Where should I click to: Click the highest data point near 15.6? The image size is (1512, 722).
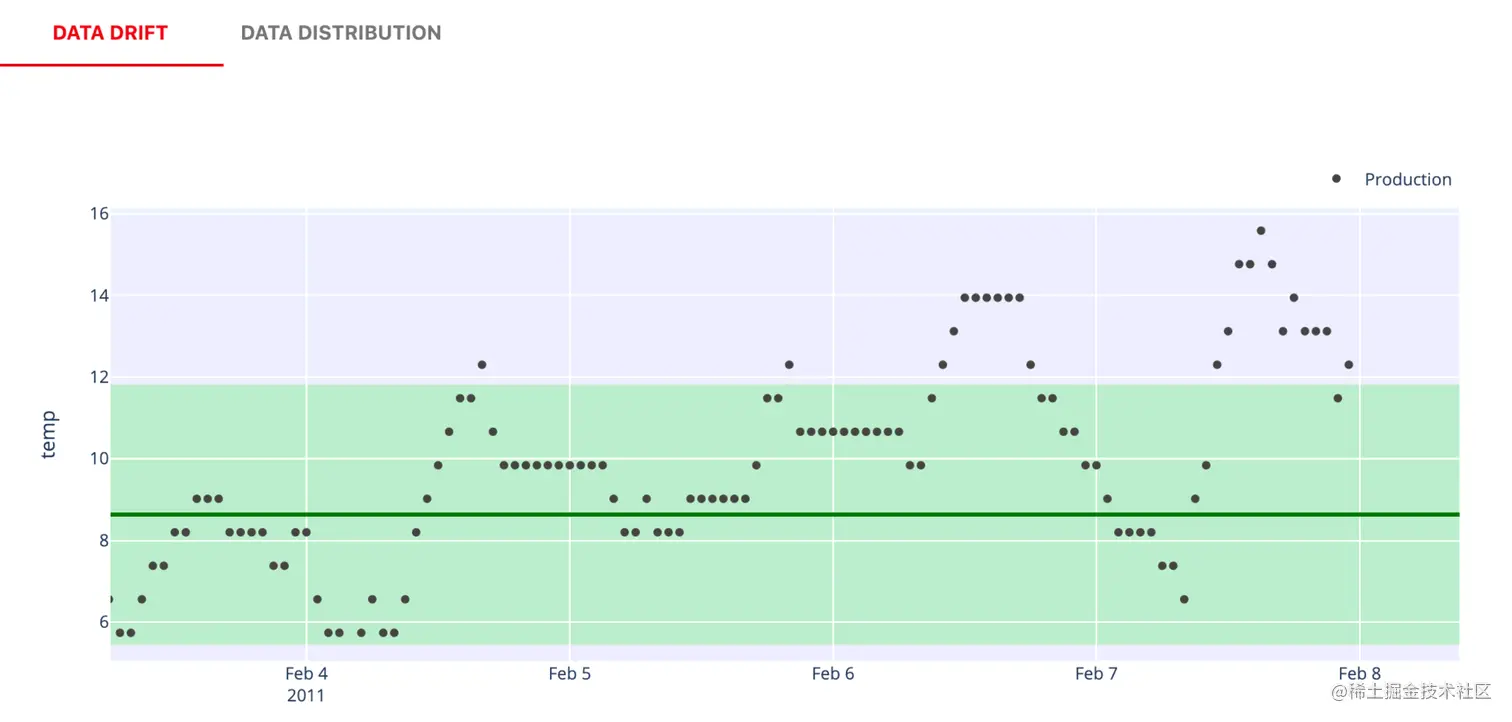point(1261,231)
